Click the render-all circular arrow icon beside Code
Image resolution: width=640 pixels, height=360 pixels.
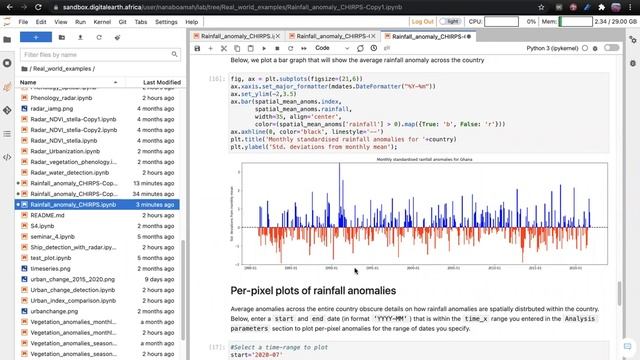pyautogui.click(x=360, y=48)
